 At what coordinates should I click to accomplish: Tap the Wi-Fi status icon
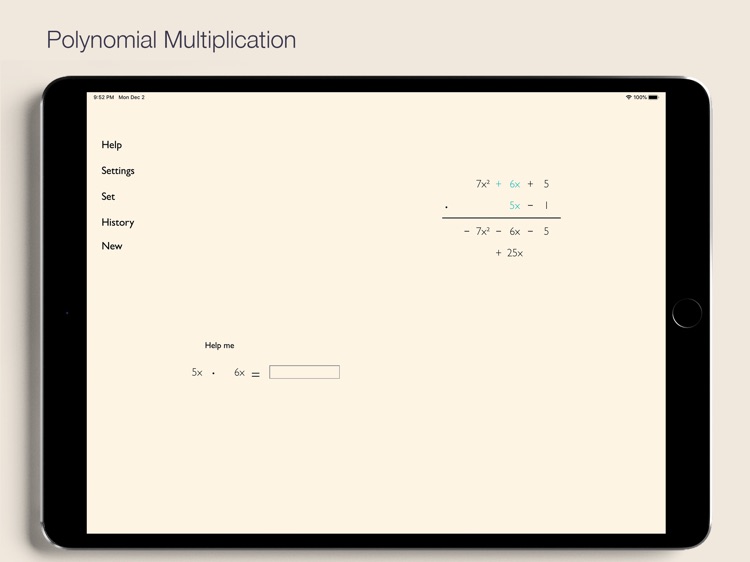pyautogui.click(x=629, y=97)
